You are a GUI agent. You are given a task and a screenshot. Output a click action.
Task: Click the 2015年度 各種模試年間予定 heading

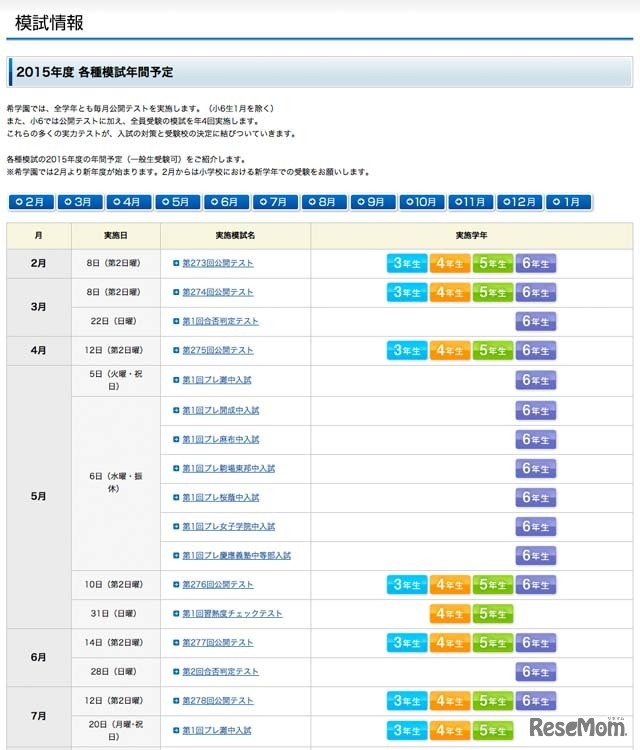[x=95, y=72]
